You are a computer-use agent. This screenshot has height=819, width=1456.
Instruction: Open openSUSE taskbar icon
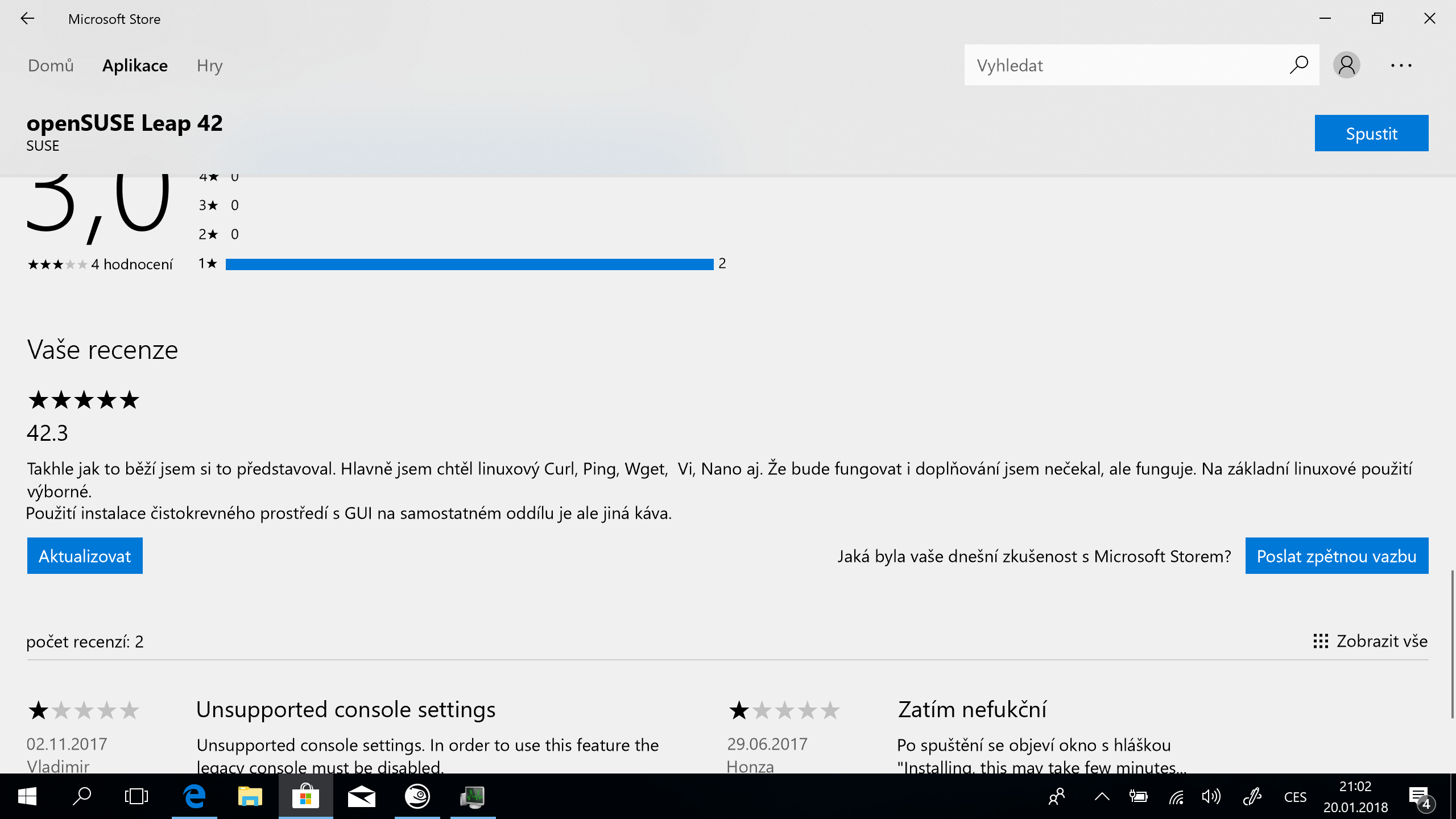417,796
